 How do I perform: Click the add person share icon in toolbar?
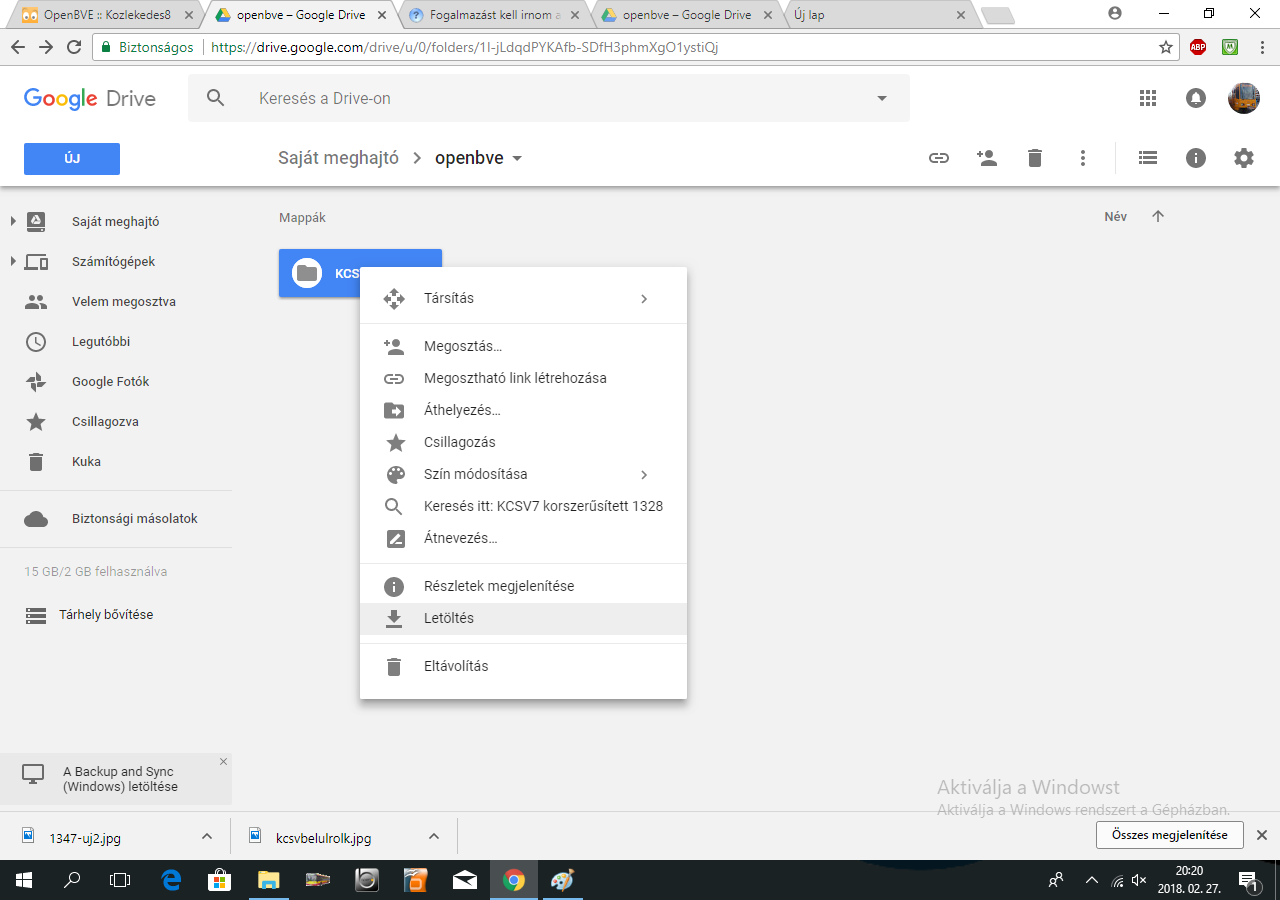point(986,158)
